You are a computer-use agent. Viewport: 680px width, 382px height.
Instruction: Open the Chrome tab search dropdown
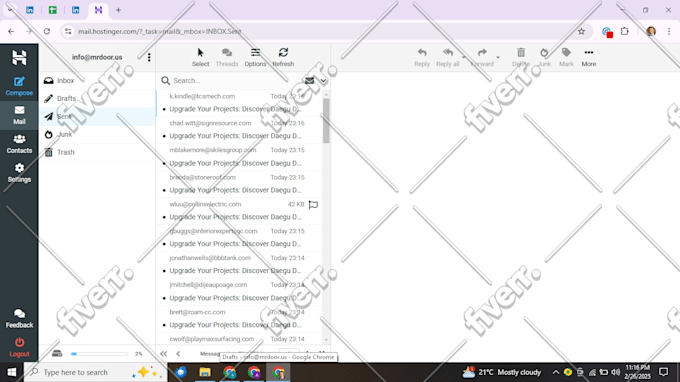10,10
